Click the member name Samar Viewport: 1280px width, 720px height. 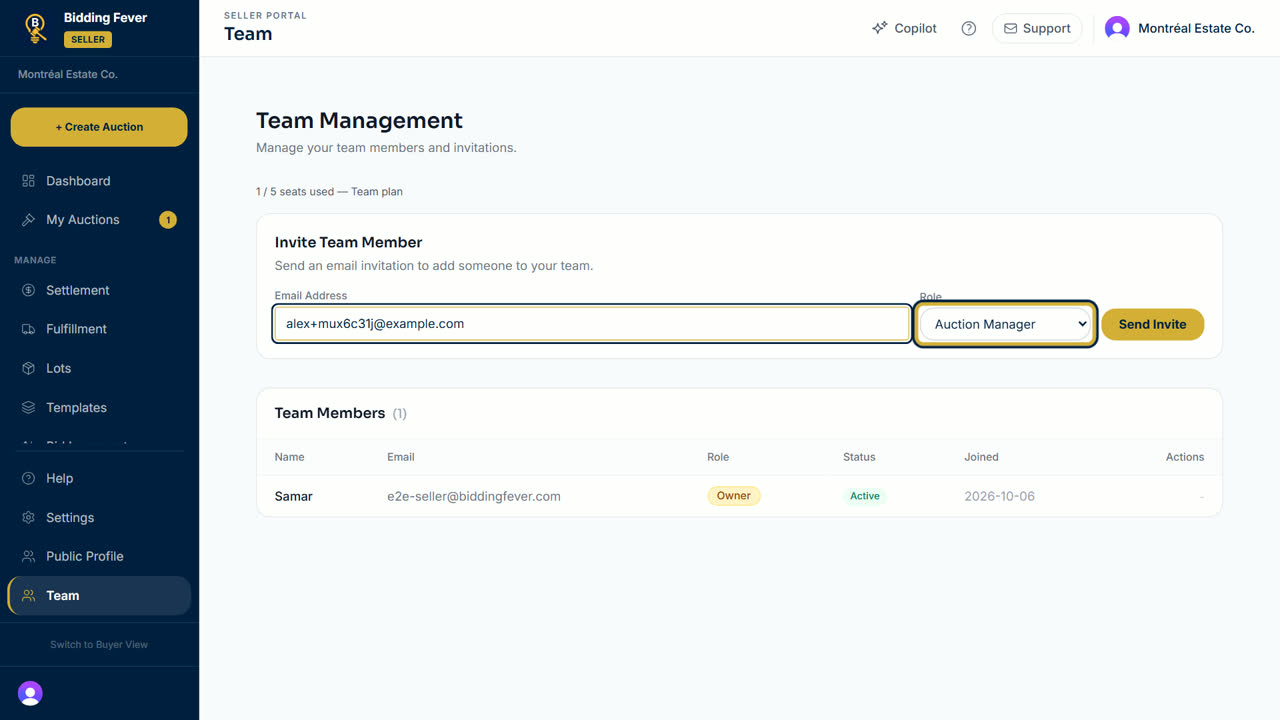294,496
